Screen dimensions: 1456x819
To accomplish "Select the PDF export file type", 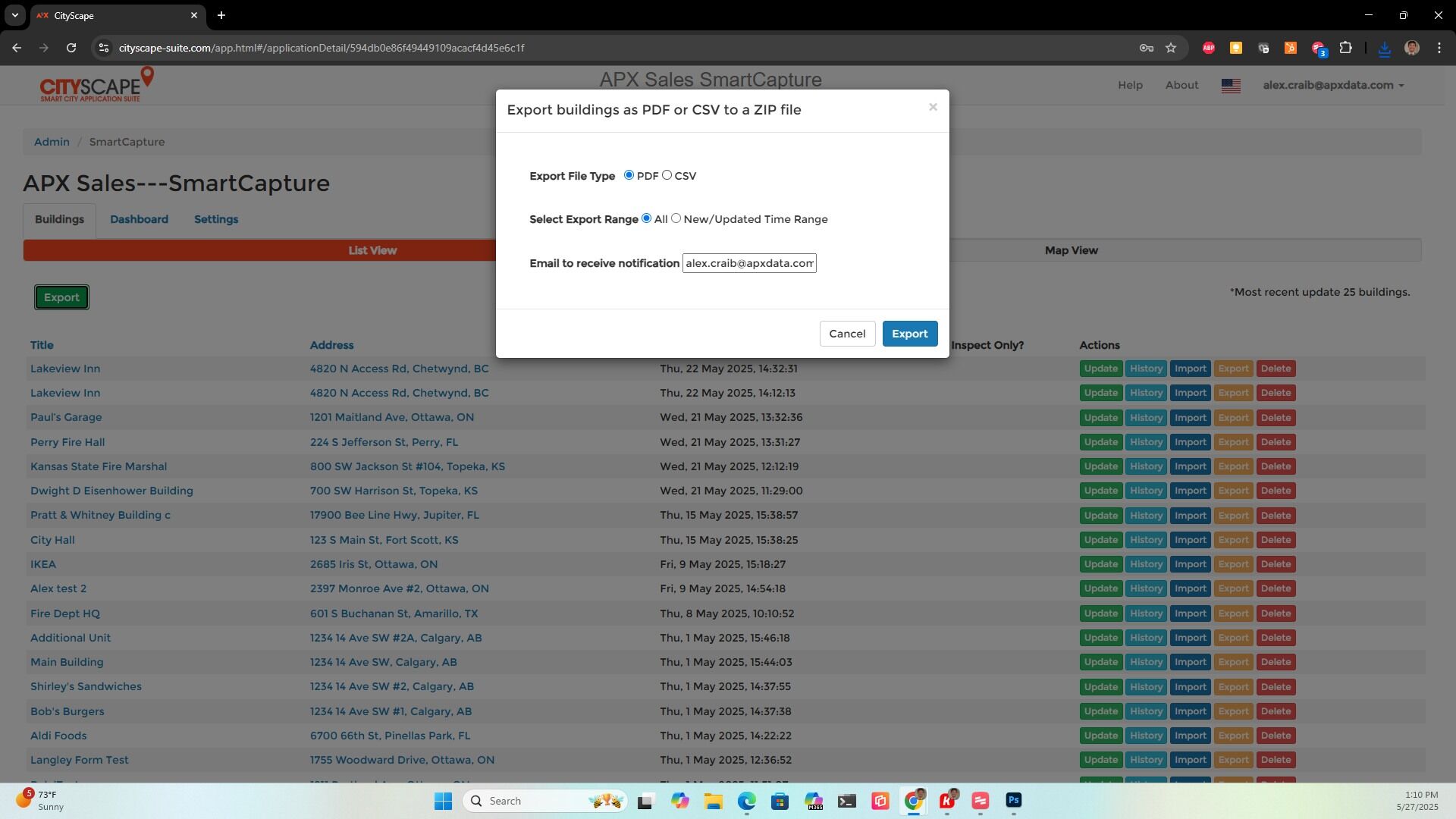I will click(x=629, y=174).
